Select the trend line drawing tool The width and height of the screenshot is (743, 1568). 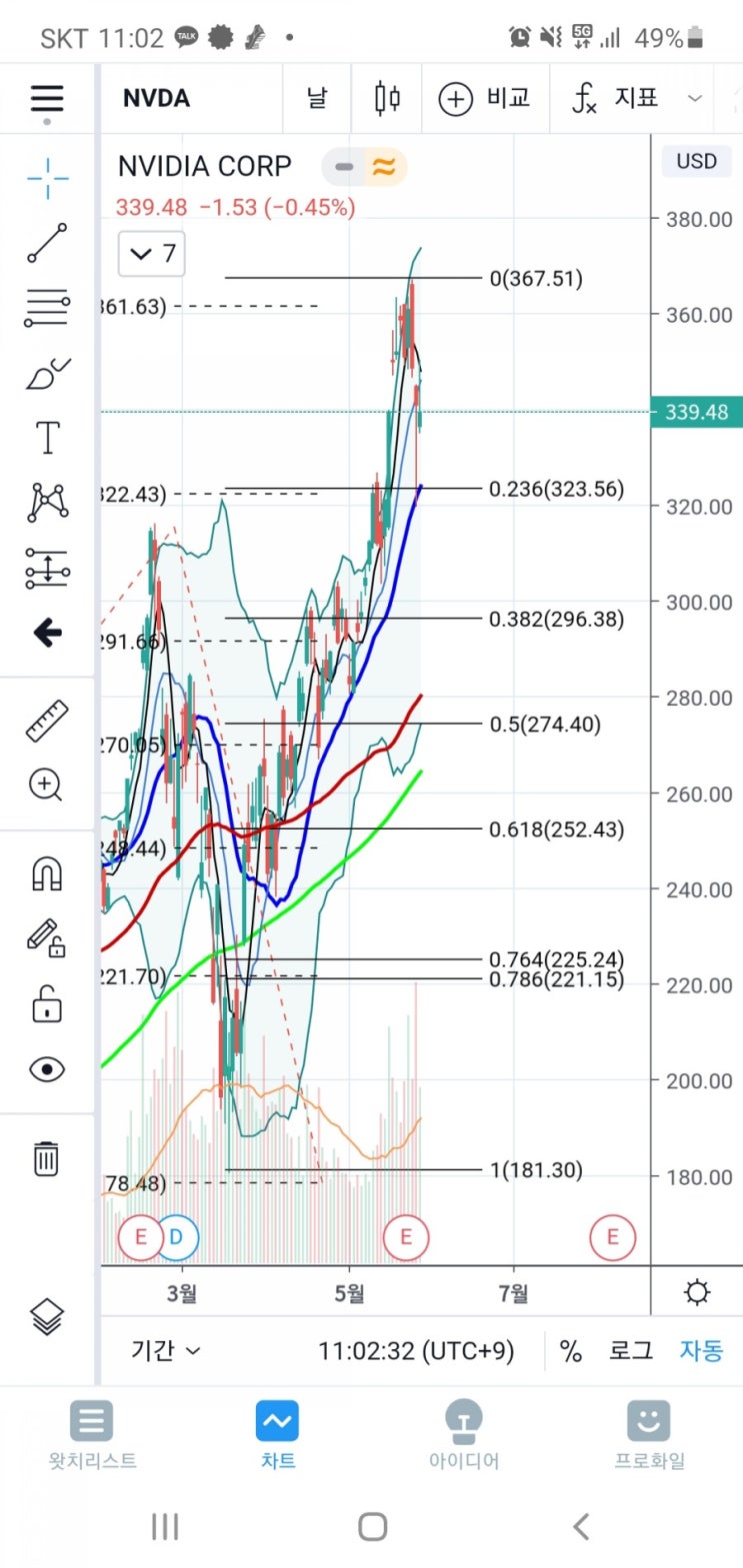point(47,243)
